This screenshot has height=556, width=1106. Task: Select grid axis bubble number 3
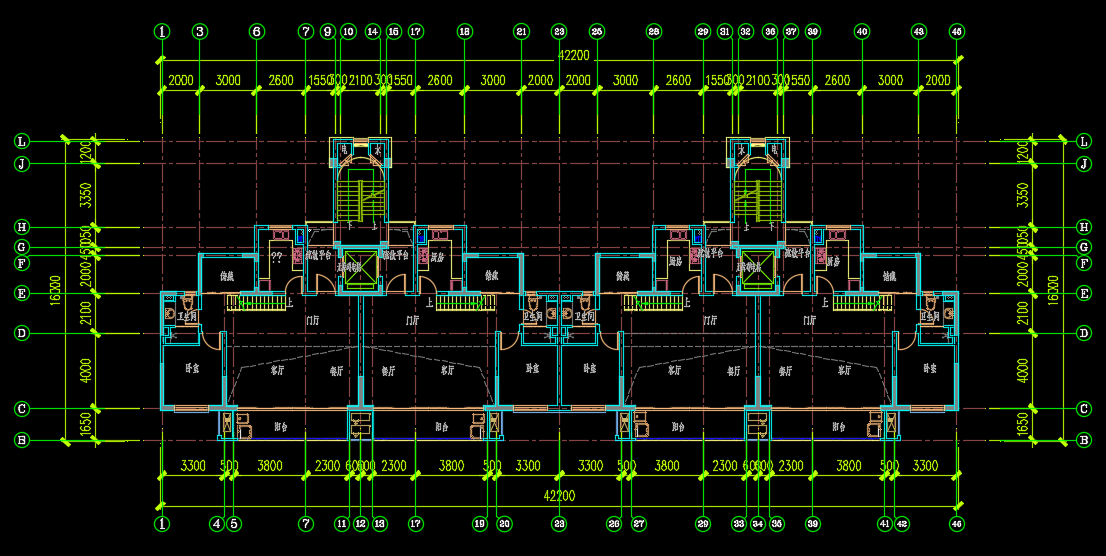[200, 32]
